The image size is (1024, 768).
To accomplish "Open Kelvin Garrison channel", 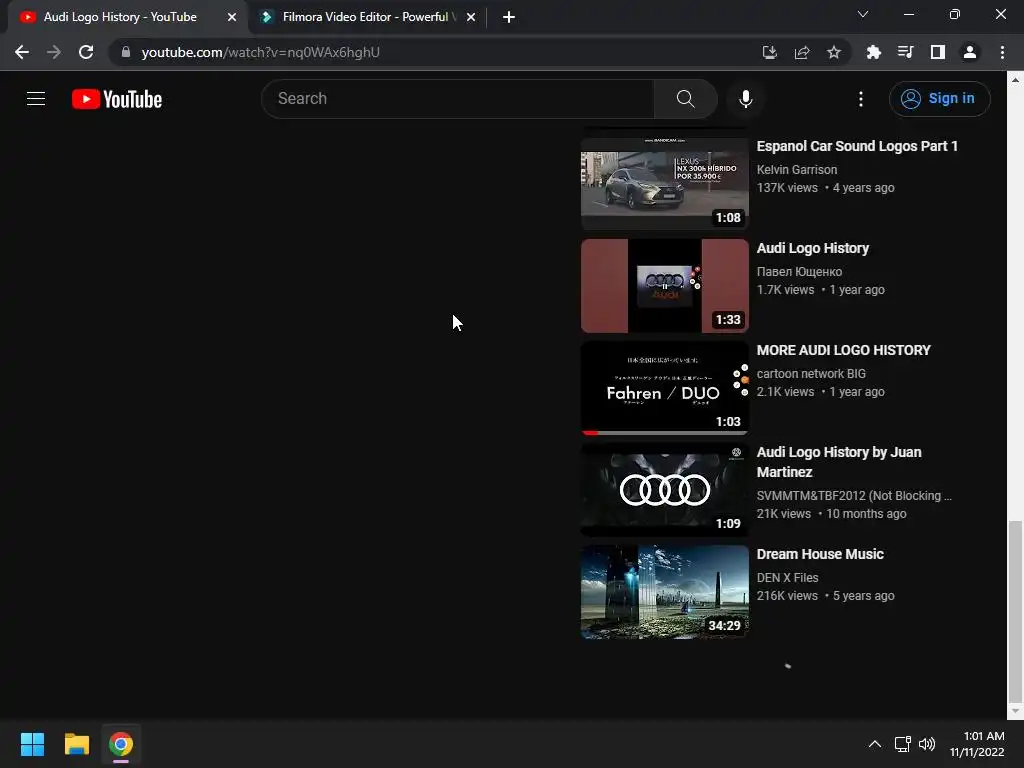I will (797, 170).
